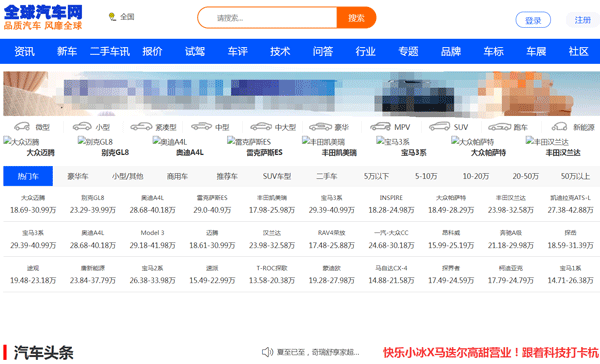Select the 小型 car type icon
The width and height of the screenshot is (600, 364).
coord(91,127)
